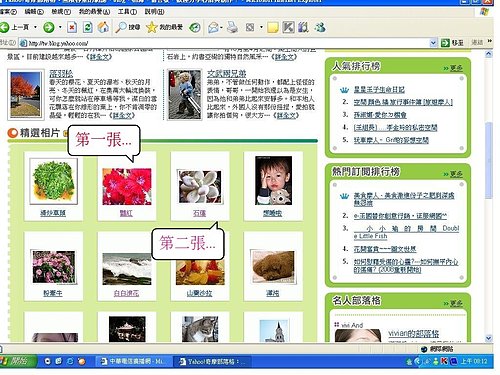Open top-ranked blog in 人氣排行榜
Image resolution: width=500 pixels, height=375 pixels.
(x=379, y=89)
